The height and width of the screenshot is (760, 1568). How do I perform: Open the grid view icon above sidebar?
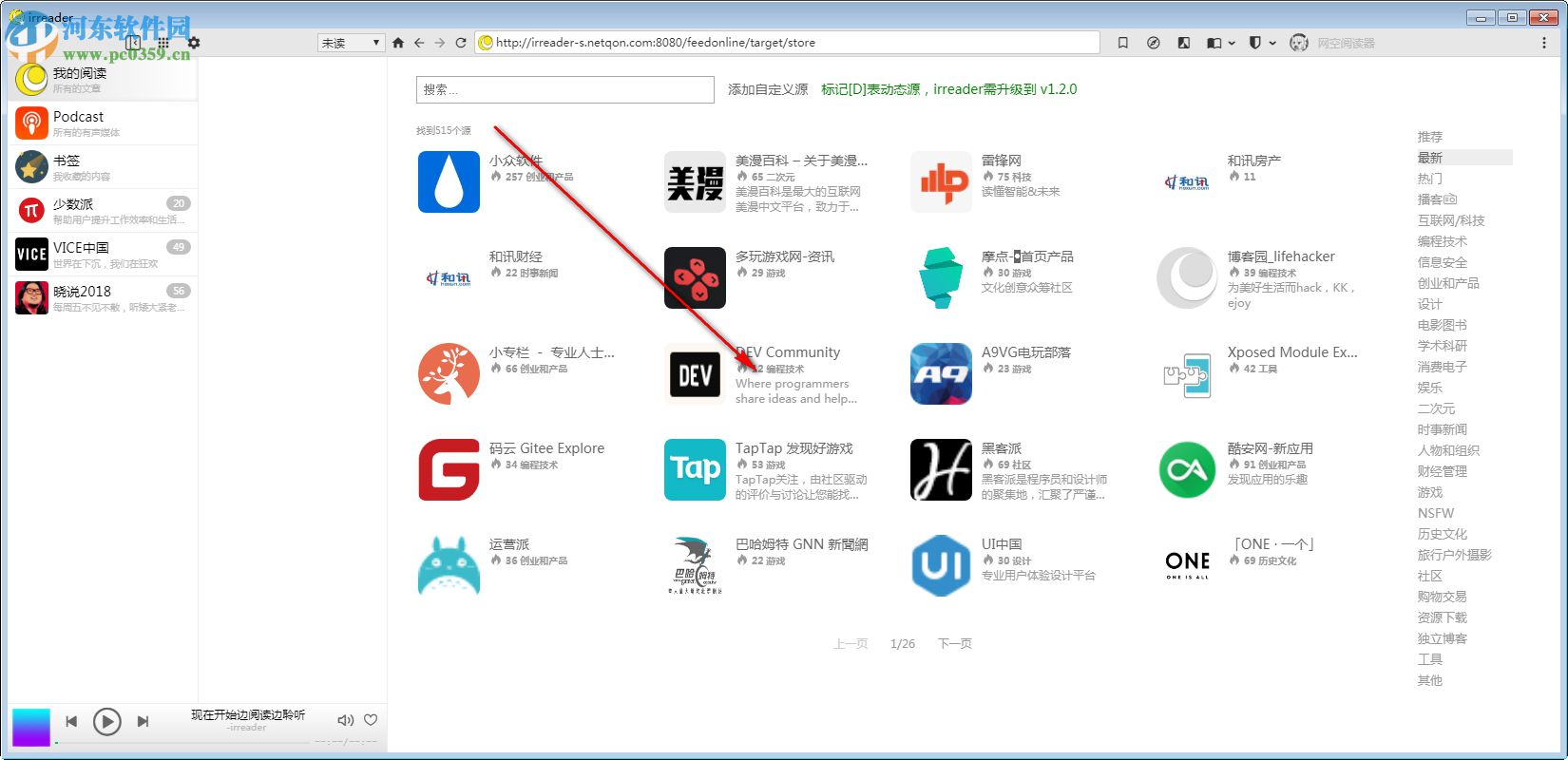tap(163, 43)
